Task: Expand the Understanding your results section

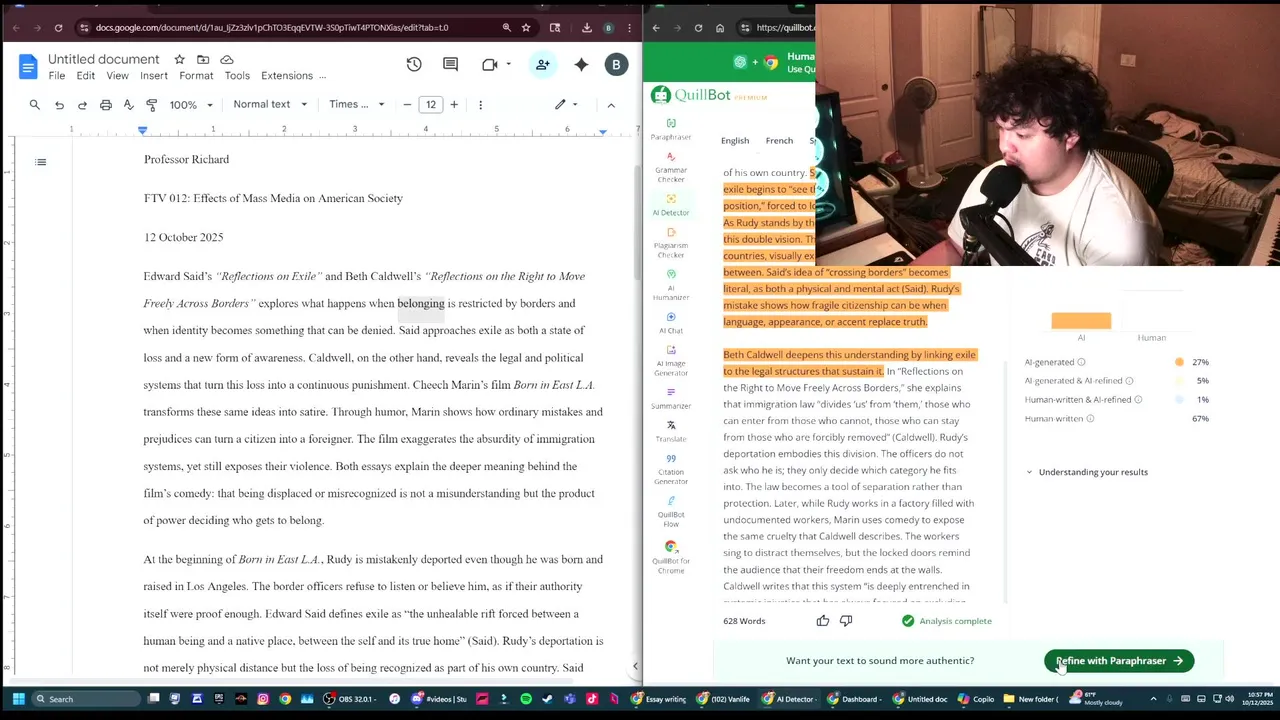Action: coord(1086,472)
